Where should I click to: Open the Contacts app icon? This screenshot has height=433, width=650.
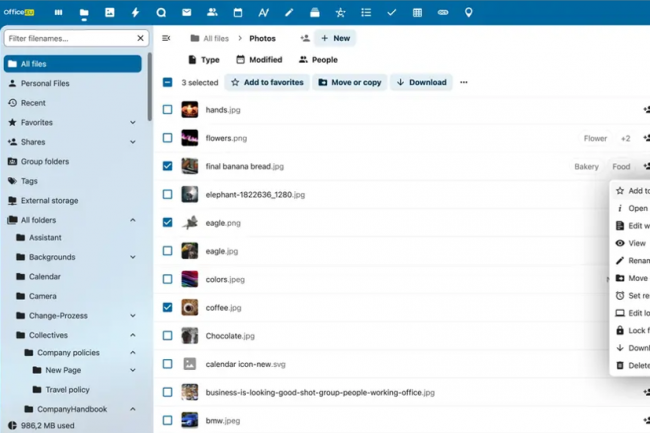tap(212, 13)
